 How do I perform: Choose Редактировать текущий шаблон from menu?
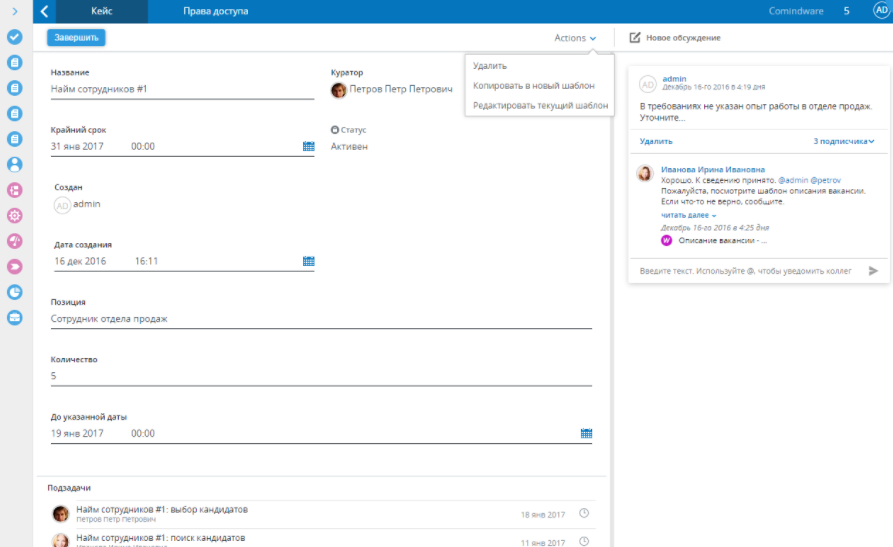(540, 105)
